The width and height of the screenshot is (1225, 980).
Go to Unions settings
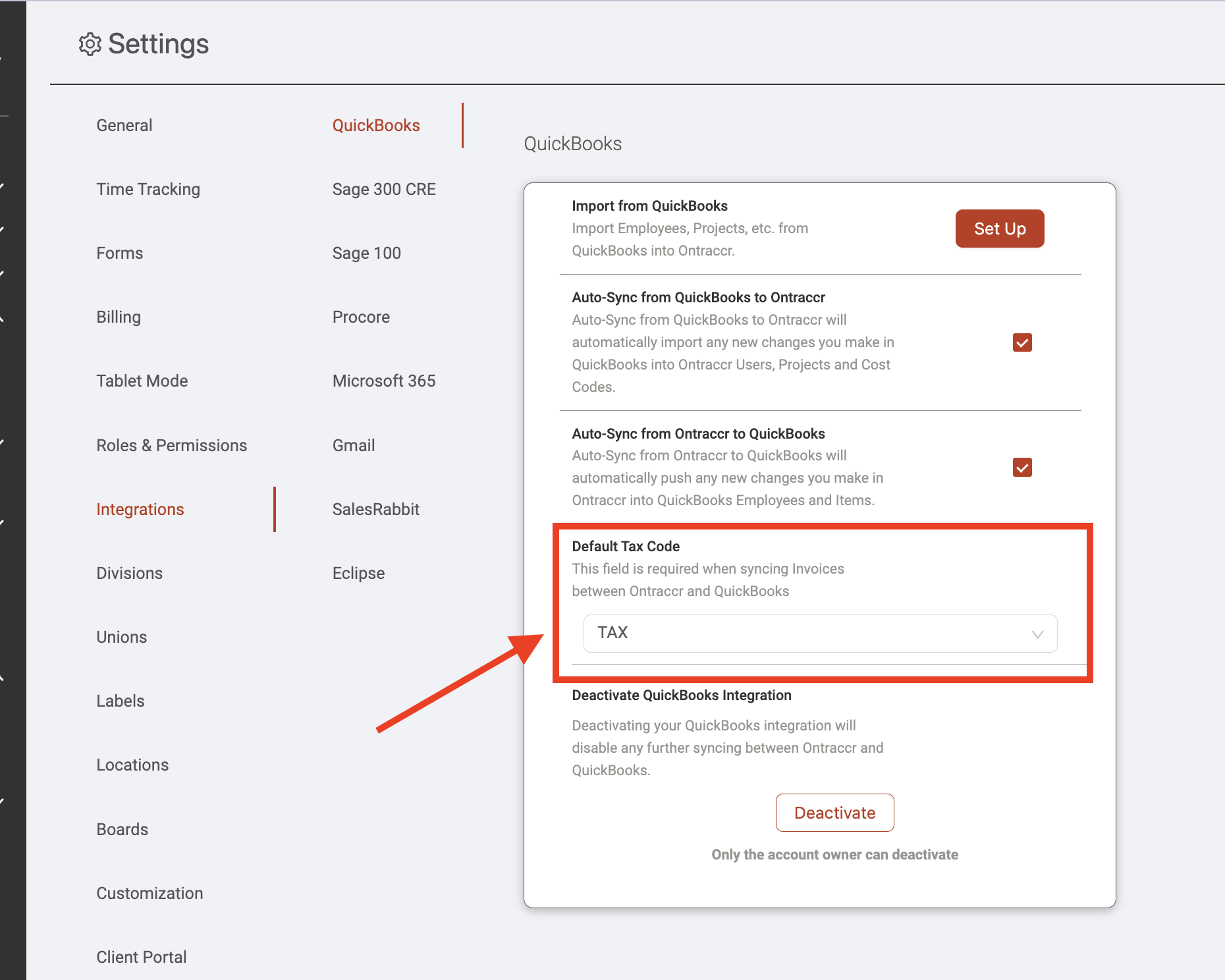[x=122, y=637]
